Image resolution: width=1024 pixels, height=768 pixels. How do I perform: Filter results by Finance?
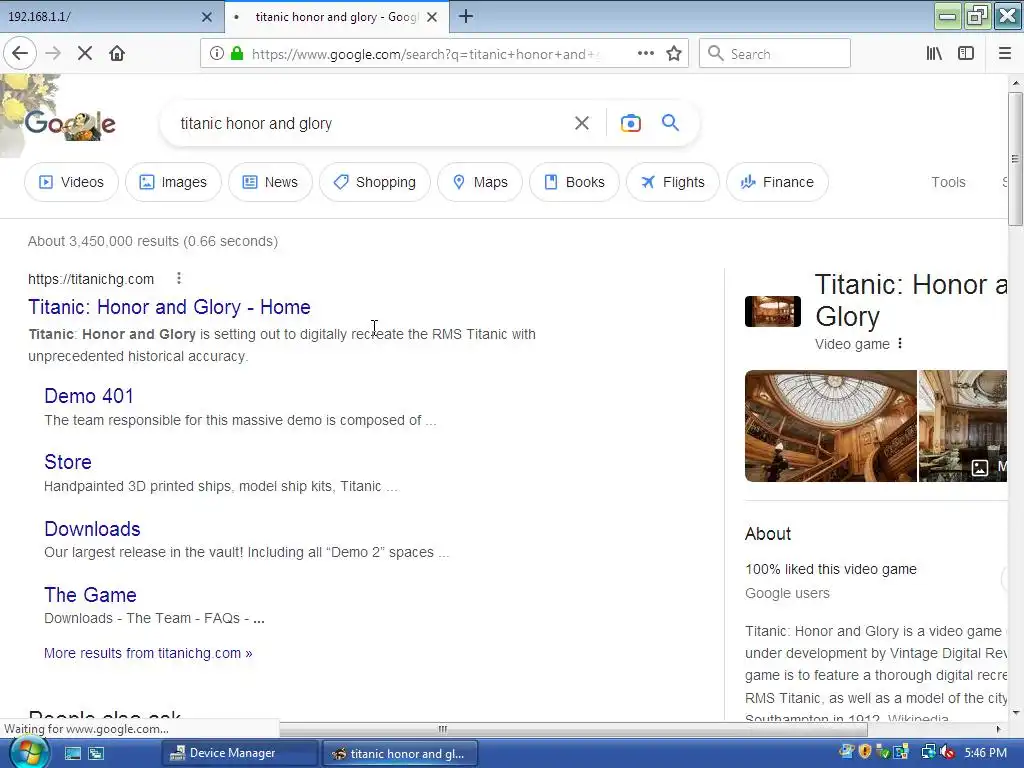click(778, 182)
